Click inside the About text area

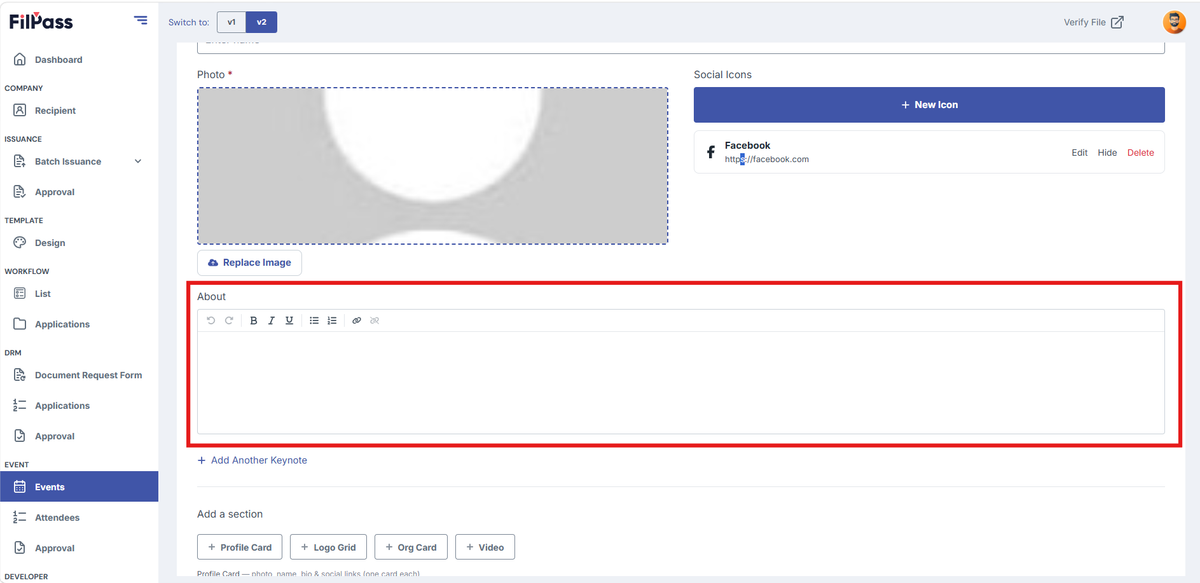[681, 382]
